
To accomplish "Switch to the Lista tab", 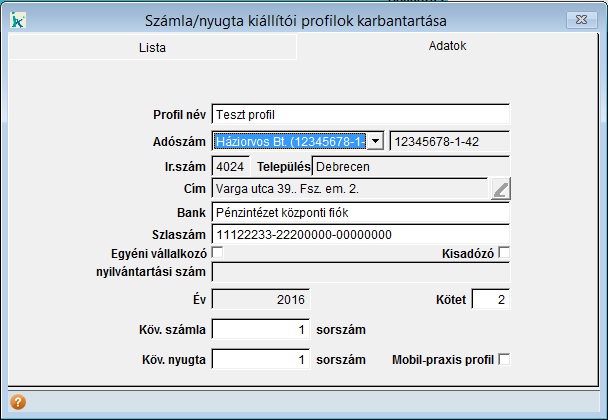I will pos(152,47).
